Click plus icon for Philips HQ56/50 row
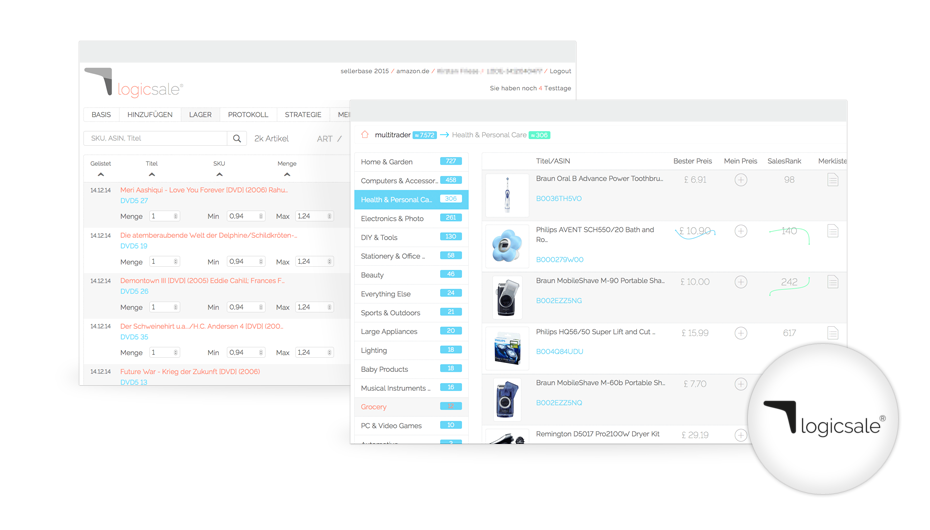 741,333
